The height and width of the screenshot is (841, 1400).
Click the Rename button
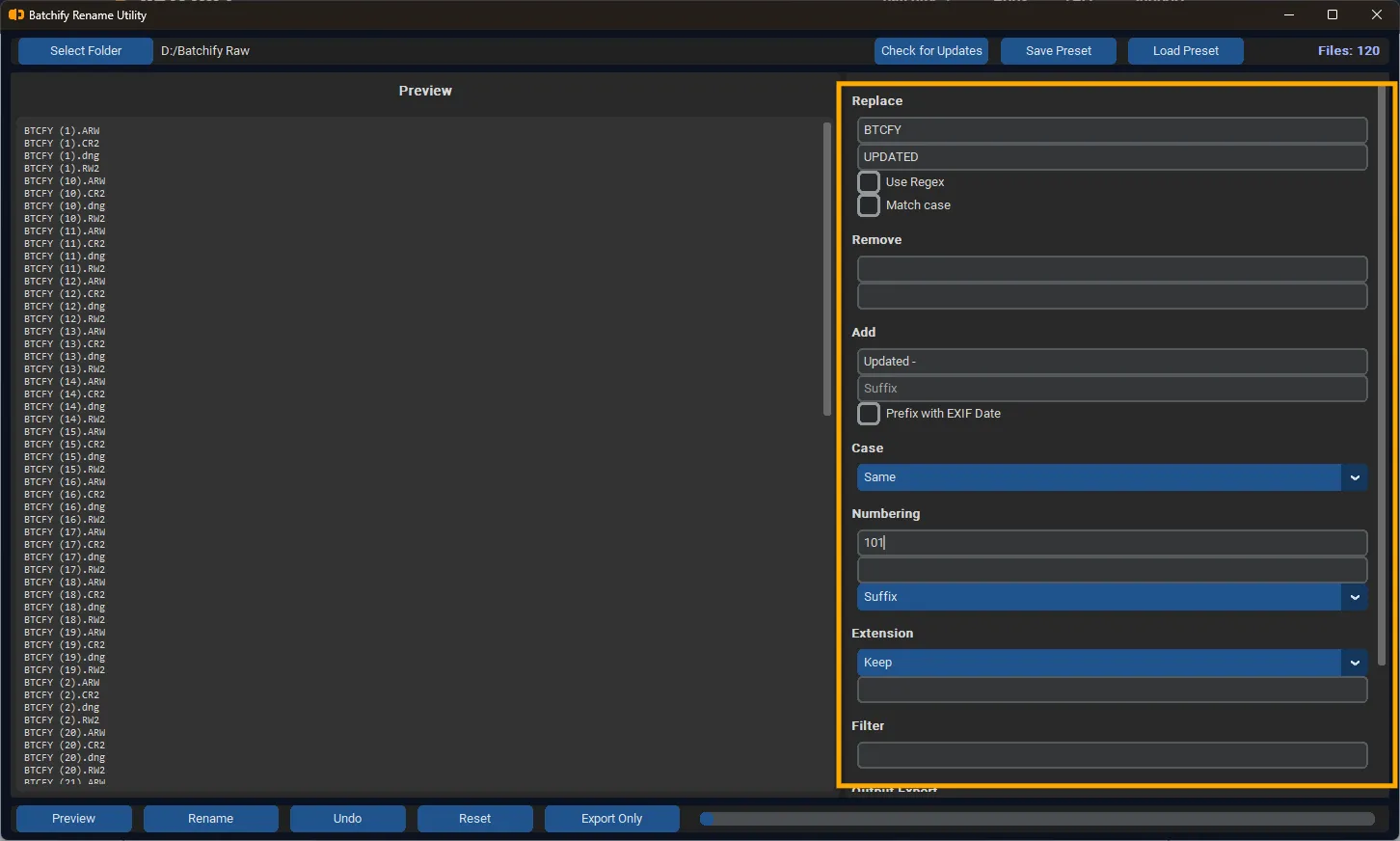(210, 818)
